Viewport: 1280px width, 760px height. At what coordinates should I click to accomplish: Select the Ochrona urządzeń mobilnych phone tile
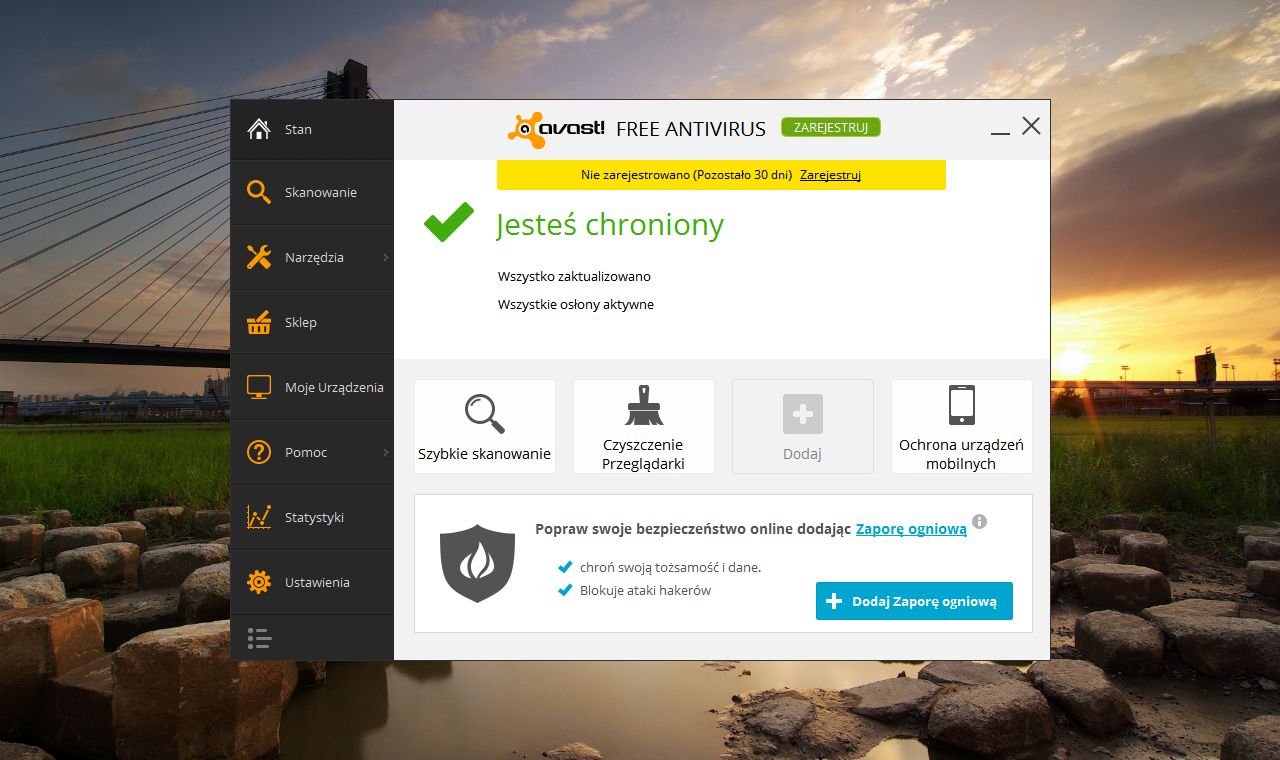[960, 425]
